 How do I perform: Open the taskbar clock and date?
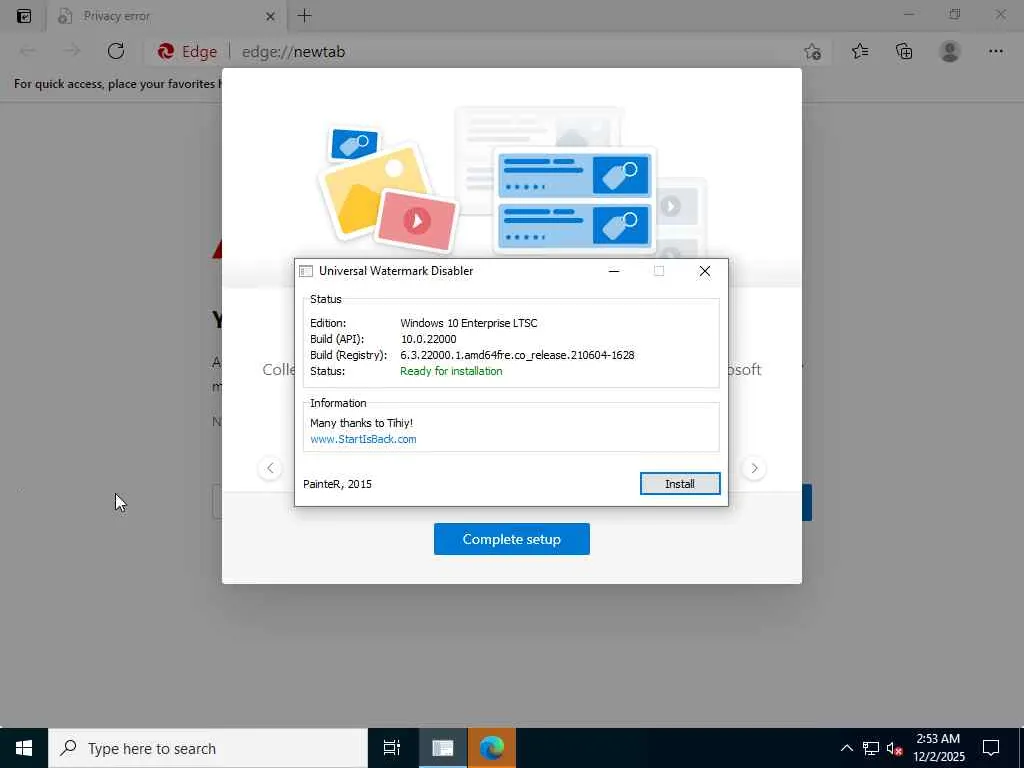938,748
